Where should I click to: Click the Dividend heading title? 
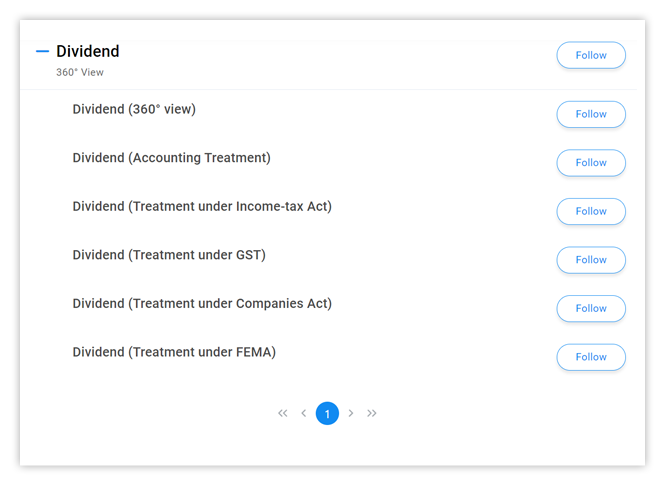[88, 52]
